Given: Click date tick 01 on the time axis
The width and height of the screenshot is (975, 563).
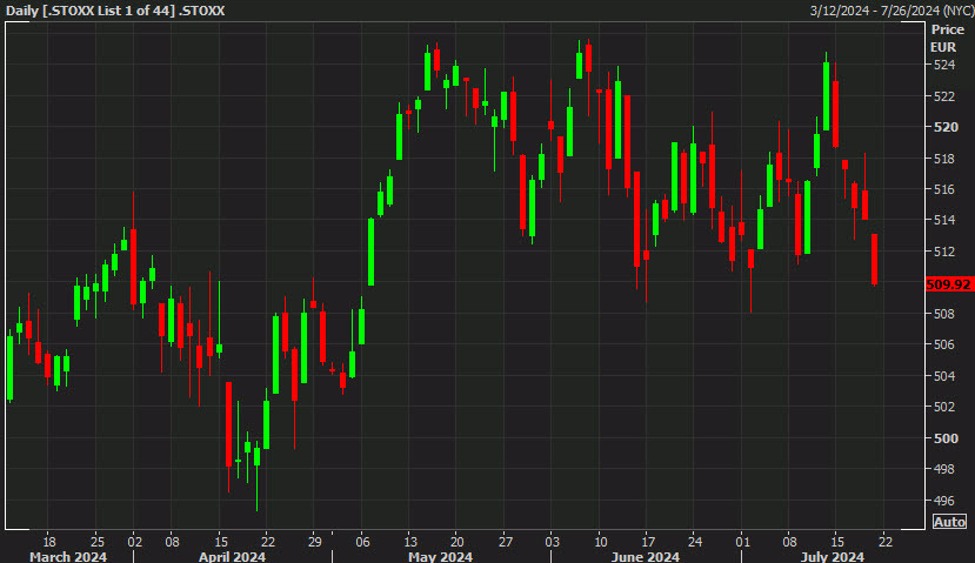Looking at the screenshot, I should 742,541.
